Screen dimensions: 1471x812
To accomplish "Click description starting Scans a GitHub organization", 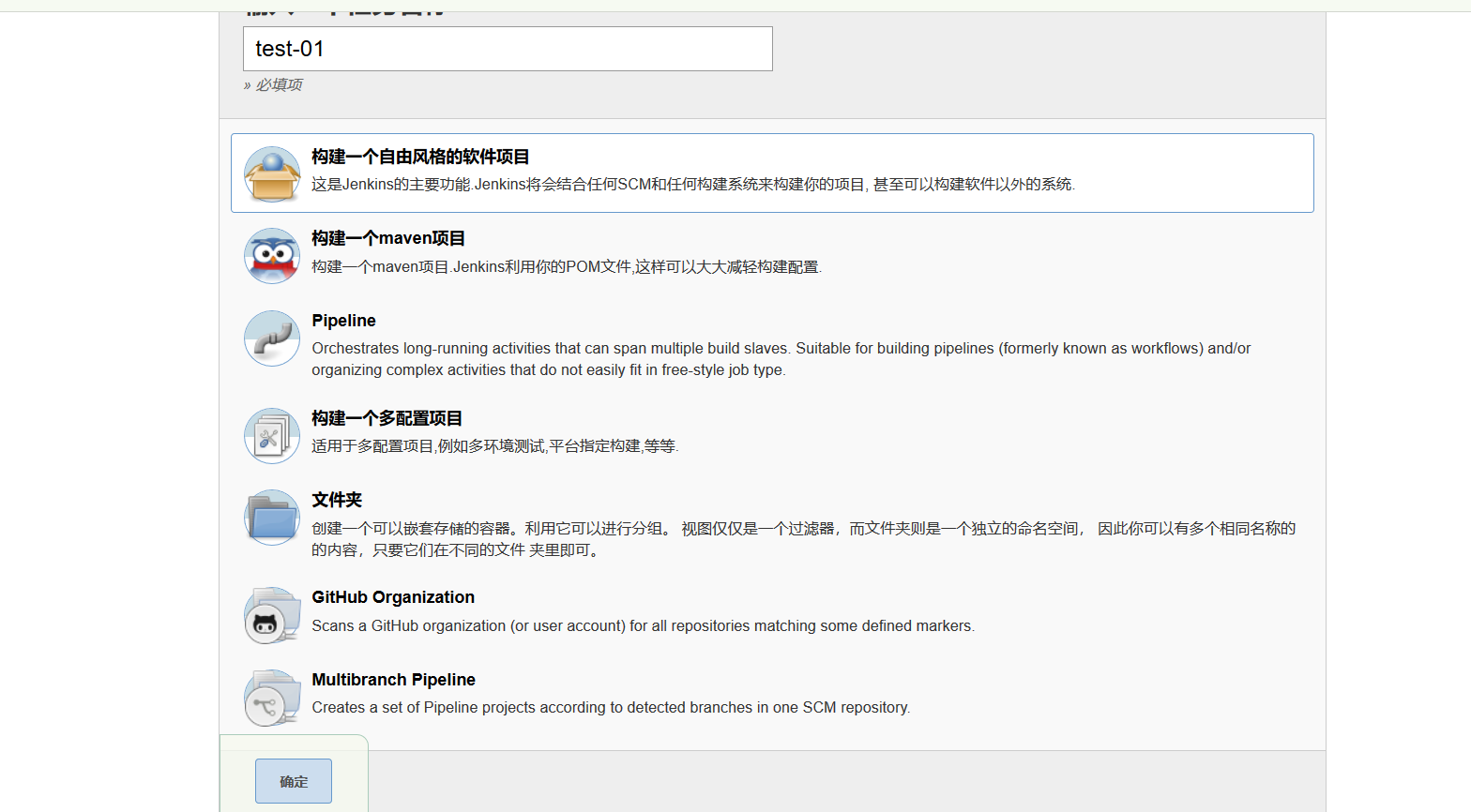I will coord(644,626).
